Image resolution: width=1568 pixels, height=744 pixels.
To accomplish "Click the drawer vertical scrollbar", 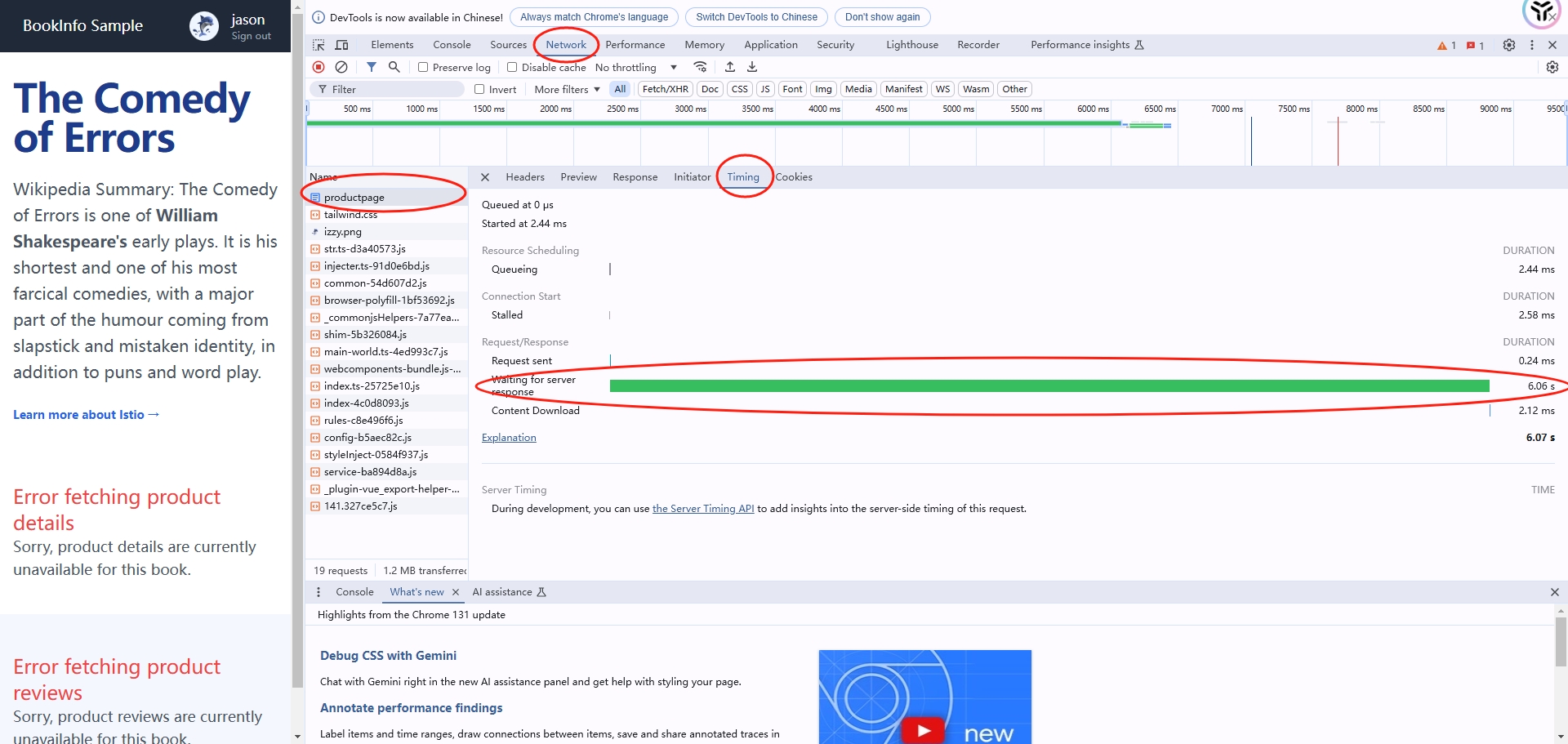I will [1561, 642].
